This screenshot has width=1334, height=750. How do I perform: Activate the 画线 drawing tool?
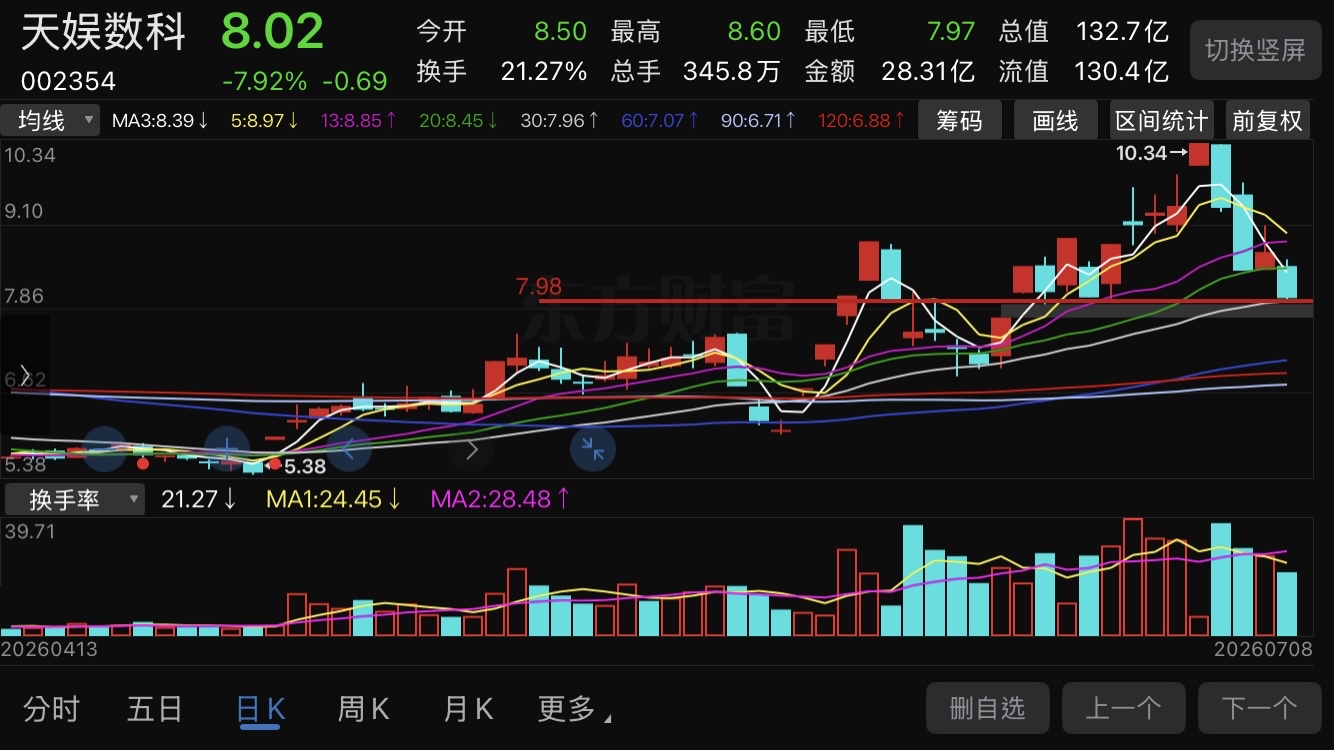coord(1055,121)
